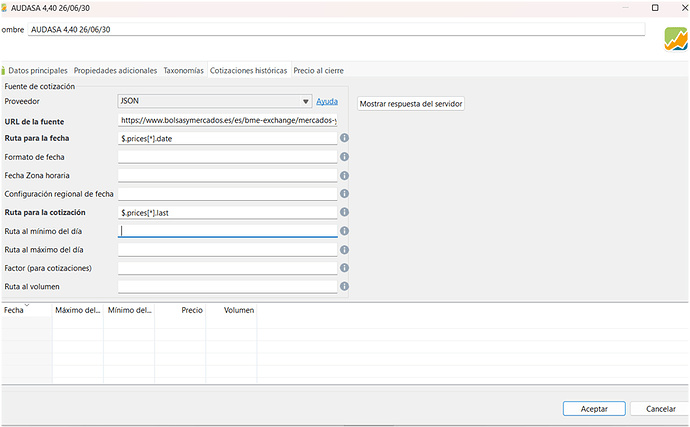
Task: Click the Cancelar button
Action: 661,409
